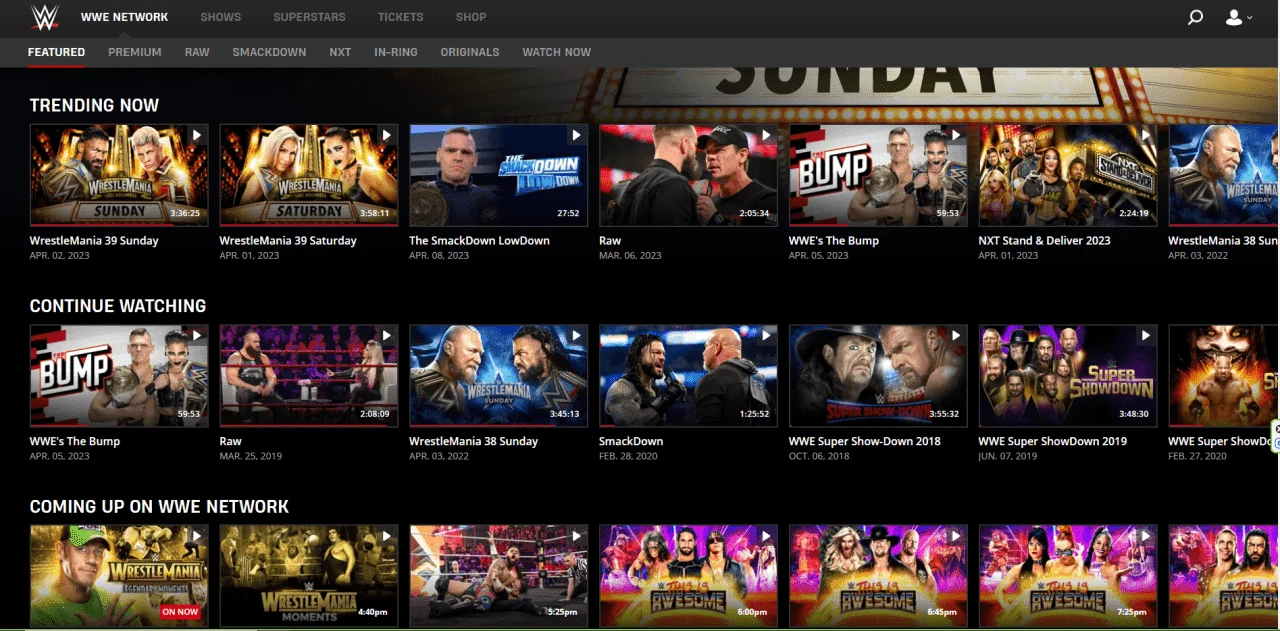Click play icon on the 6:00pm This Is Awesome
The image size is (1280, 631).
pyautogui.click(x=766, y=537)
